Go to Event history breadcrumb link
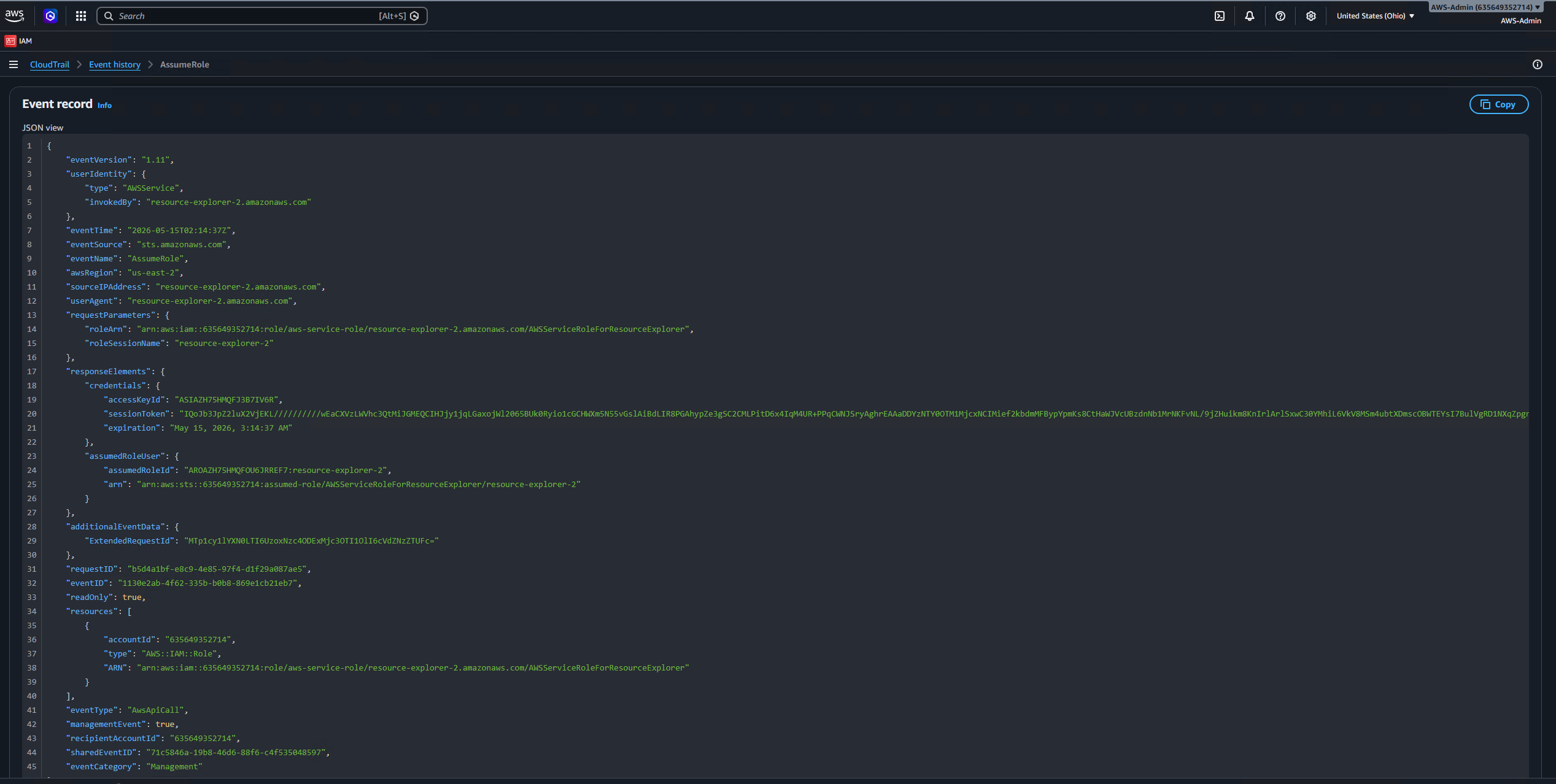 [x=115, y=64]
